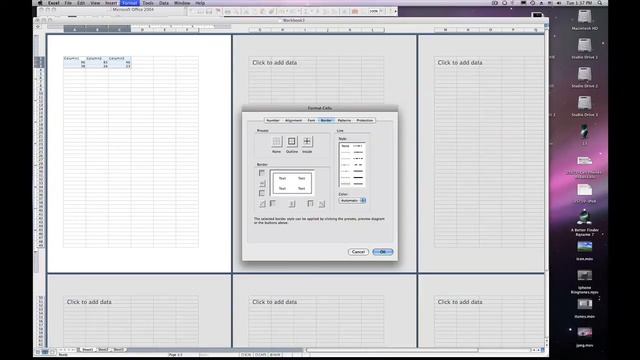
Task: Select the None border preset
Action: click(x=276, y=141)
